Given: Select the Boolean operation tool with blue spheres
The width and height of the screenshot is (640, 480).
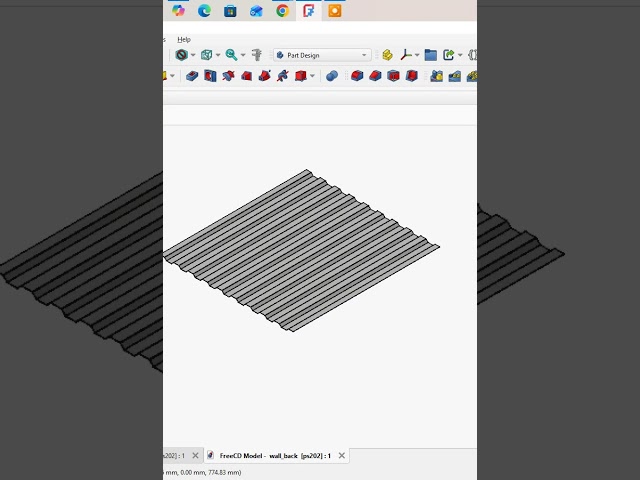Looking at the screenshot, I should [332, 76].
